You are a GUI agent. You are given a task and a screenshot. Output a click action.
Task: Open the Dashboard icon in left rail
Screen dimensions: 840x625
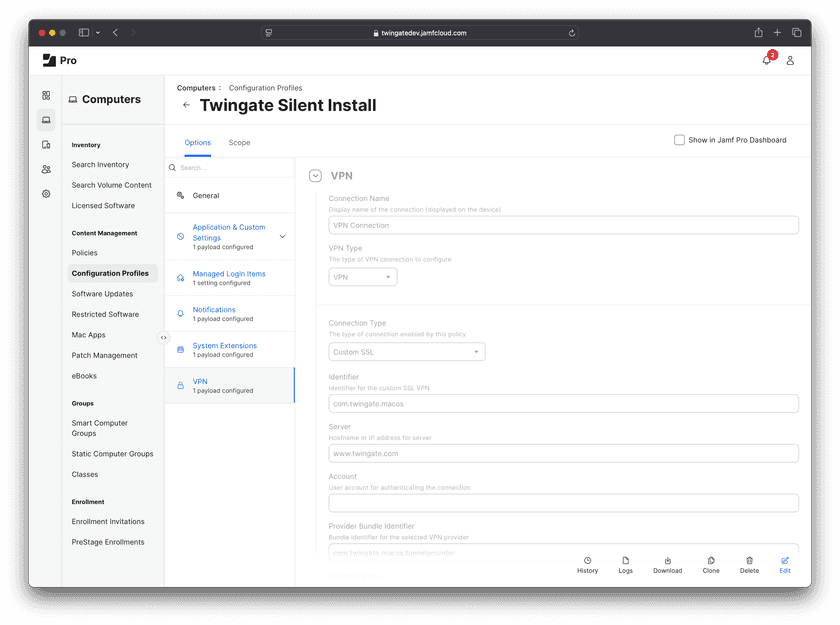(x=46, y=96)
